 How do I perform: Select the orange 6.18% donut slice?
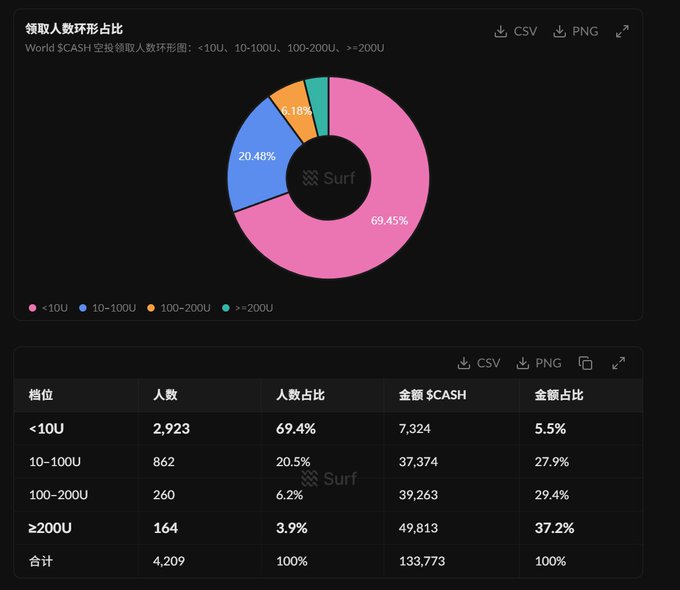pyautogui.click(x=295, y=111)
